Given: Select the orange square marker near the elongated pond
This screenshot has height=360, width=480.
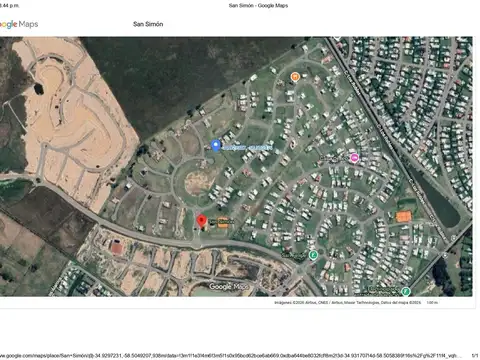Looking at the screenshot, I should pos(404,217).
